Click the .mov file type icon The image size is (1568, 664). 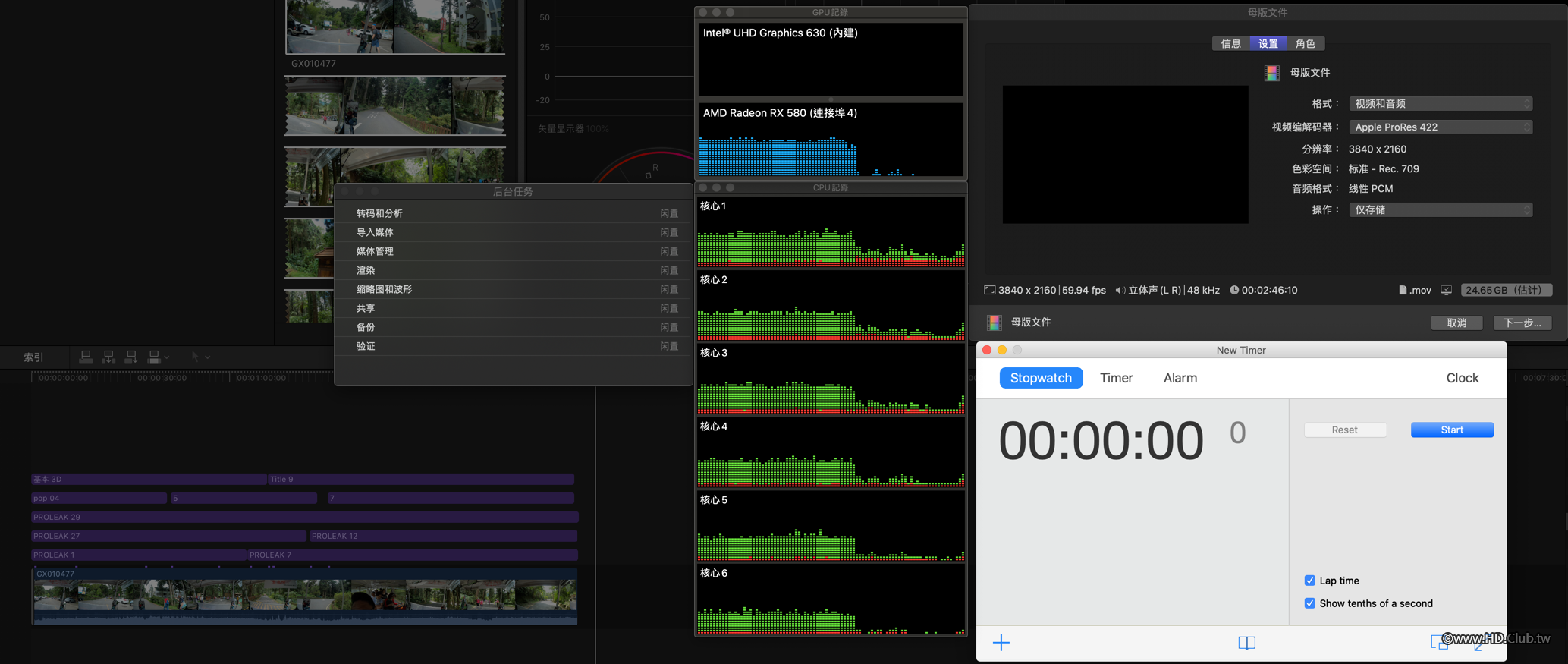pyautogui.click(x=1403, y=290)
